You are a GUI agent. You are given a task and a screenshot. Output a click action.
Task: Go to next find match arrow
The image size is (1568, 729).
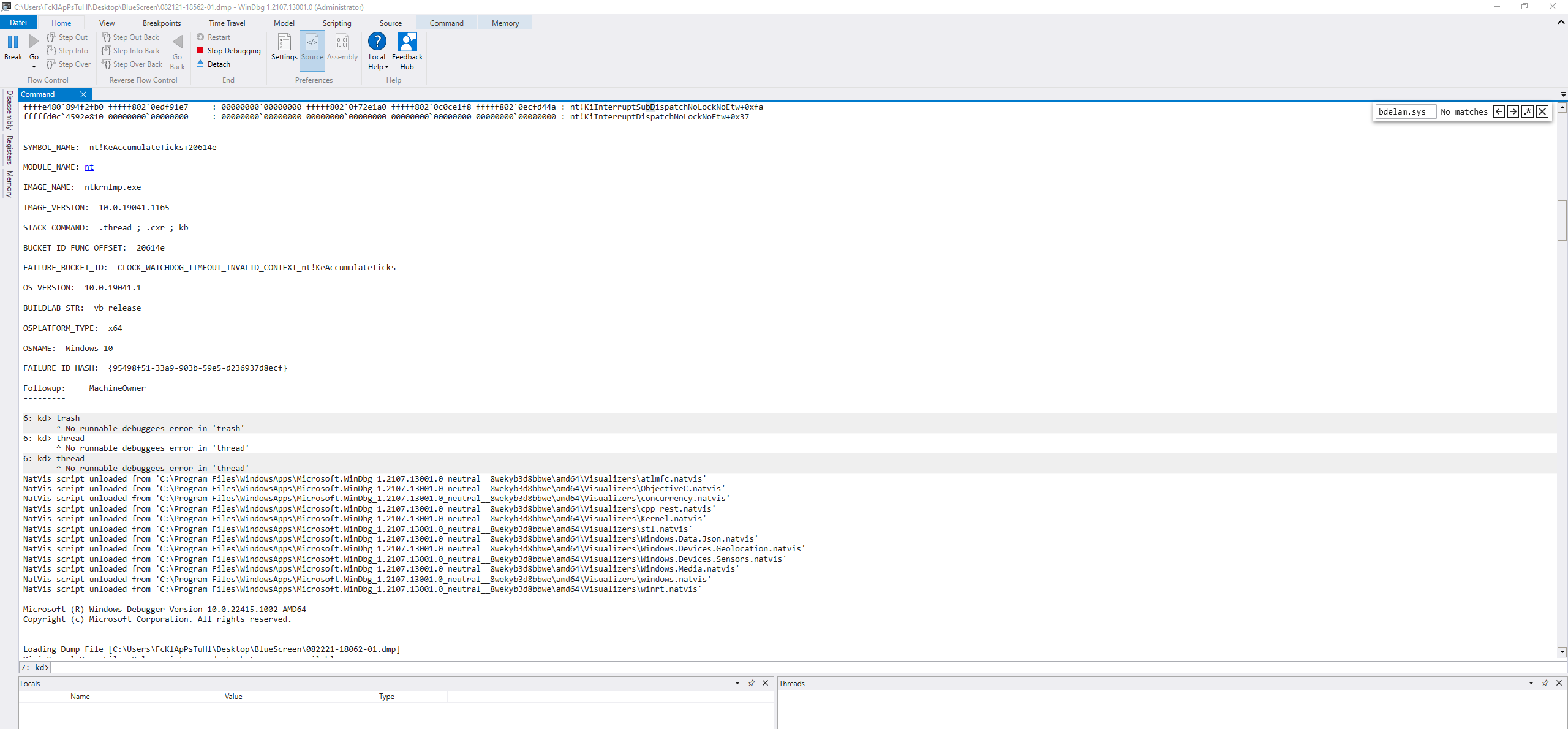[1513, 111]
